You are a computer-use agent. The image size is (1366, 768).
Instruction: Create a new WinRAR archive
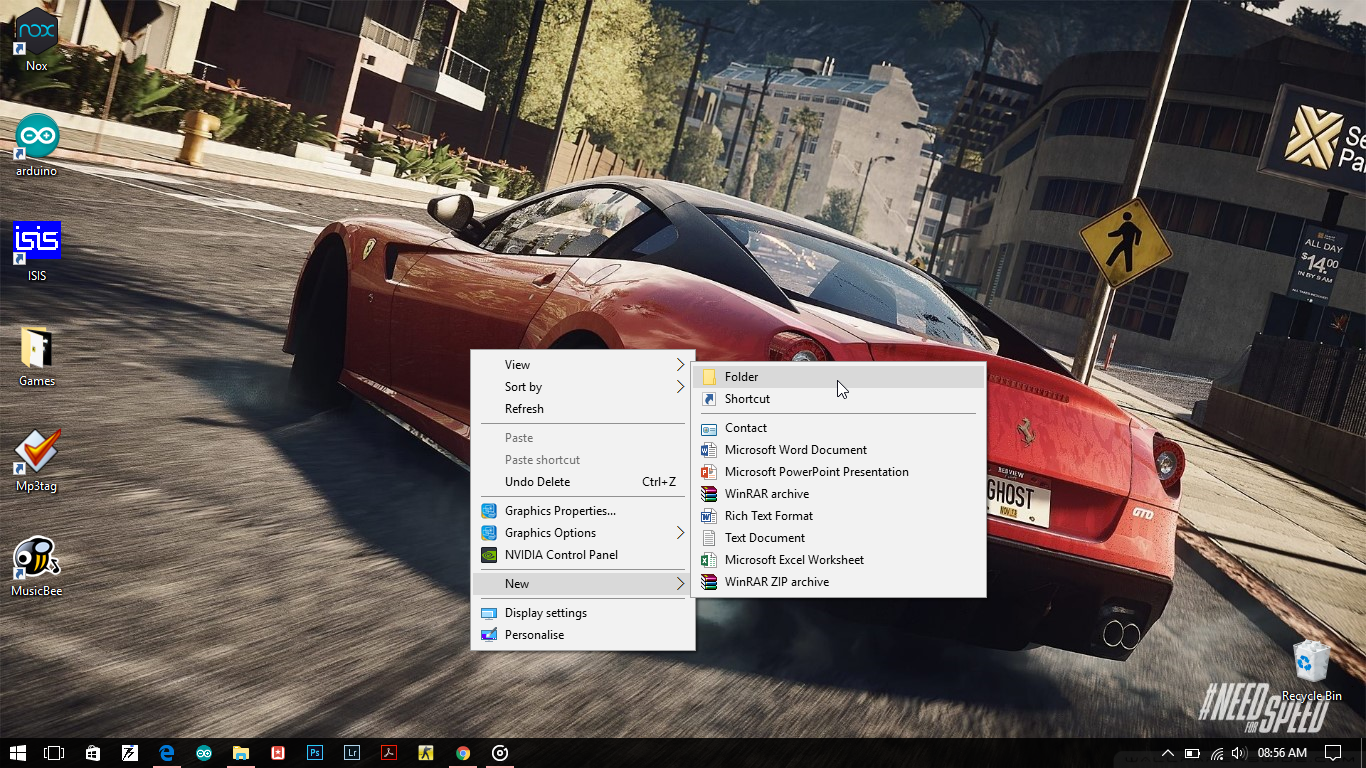[838, 494]
